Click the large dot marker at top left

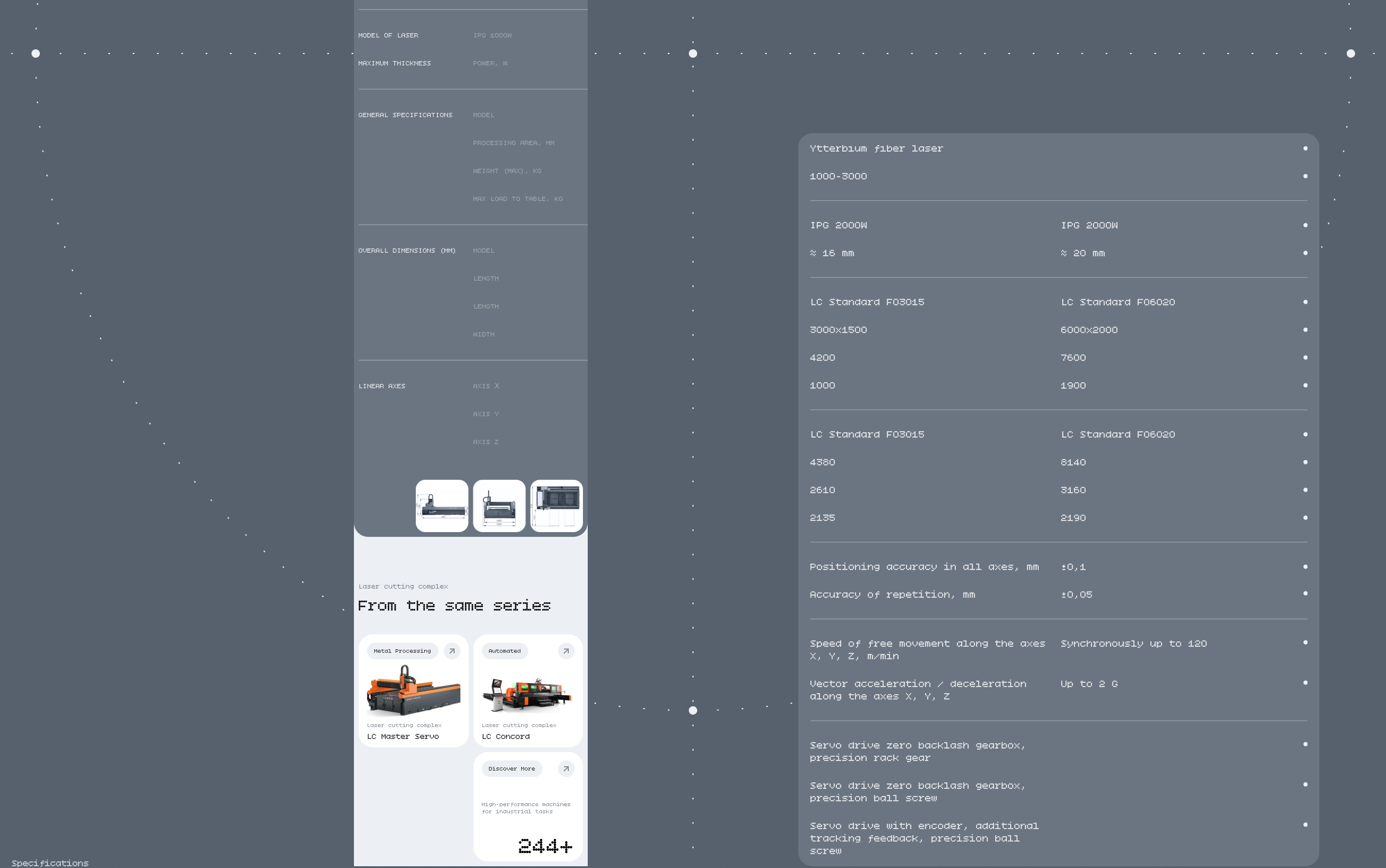pos(36,54)
